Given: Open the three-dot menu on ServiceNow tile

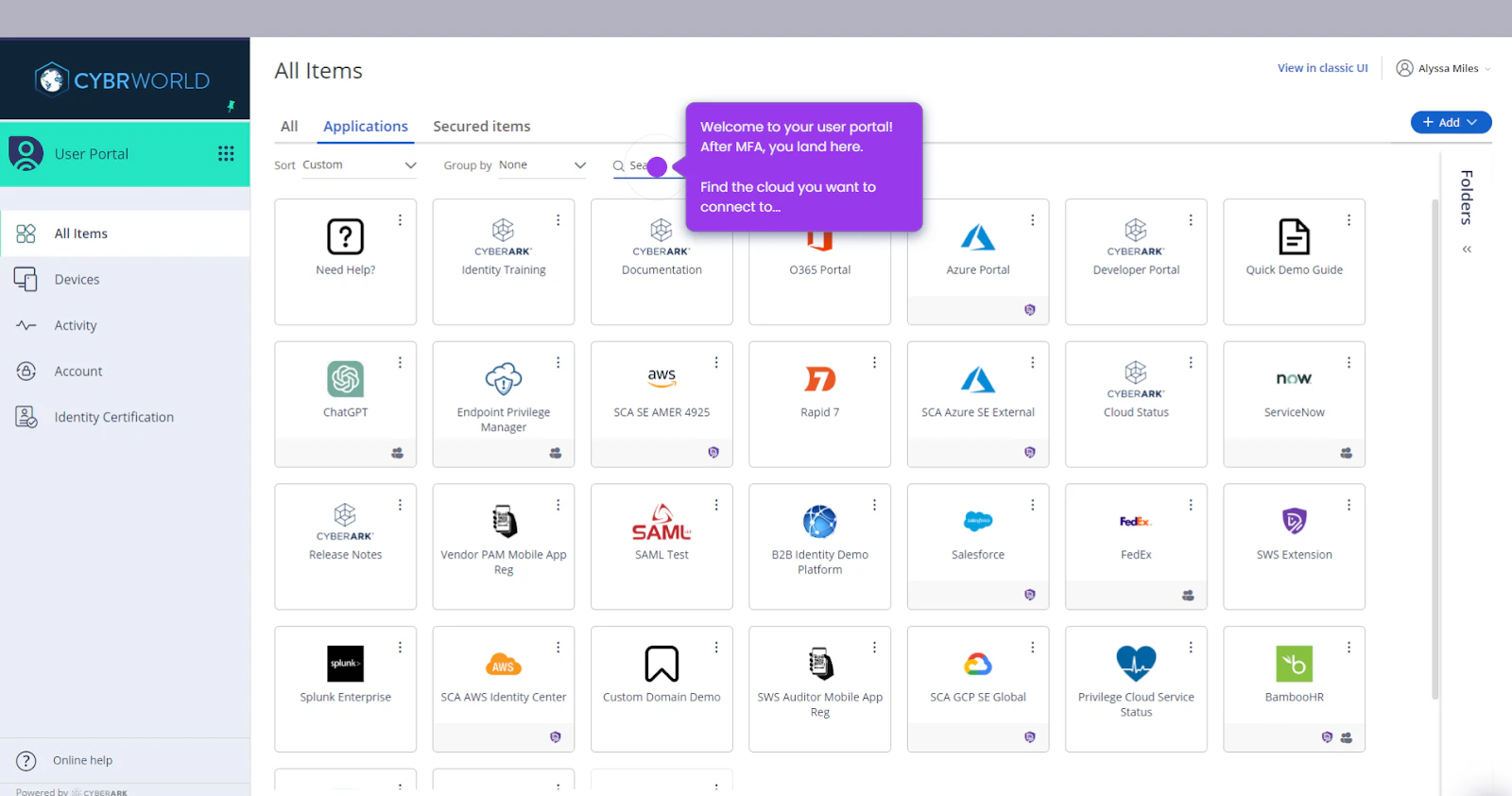Looking at the screenshot, I should 1349,362.
